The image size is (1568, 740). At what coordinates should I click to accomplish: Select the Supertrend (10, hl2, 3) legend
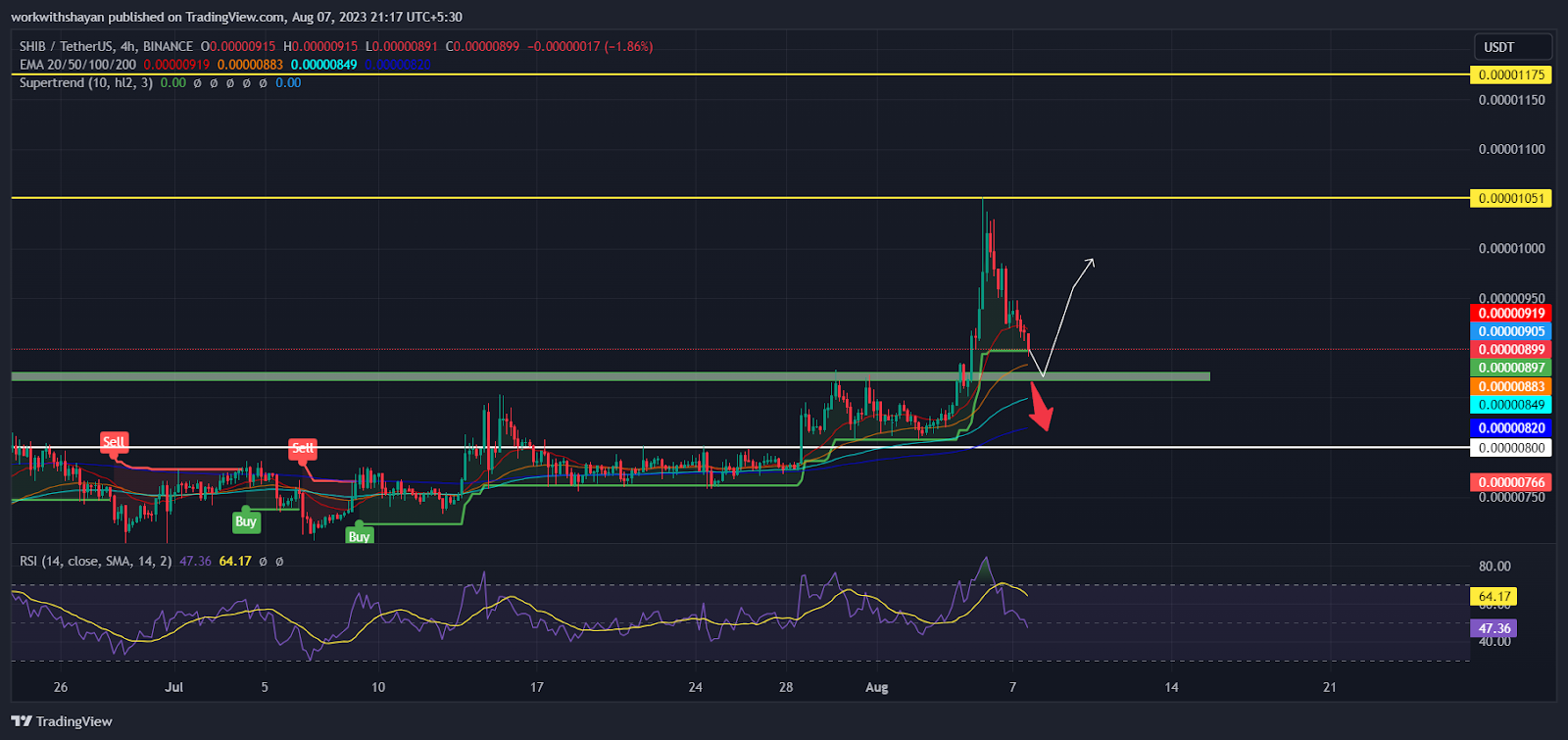(87, 83)
